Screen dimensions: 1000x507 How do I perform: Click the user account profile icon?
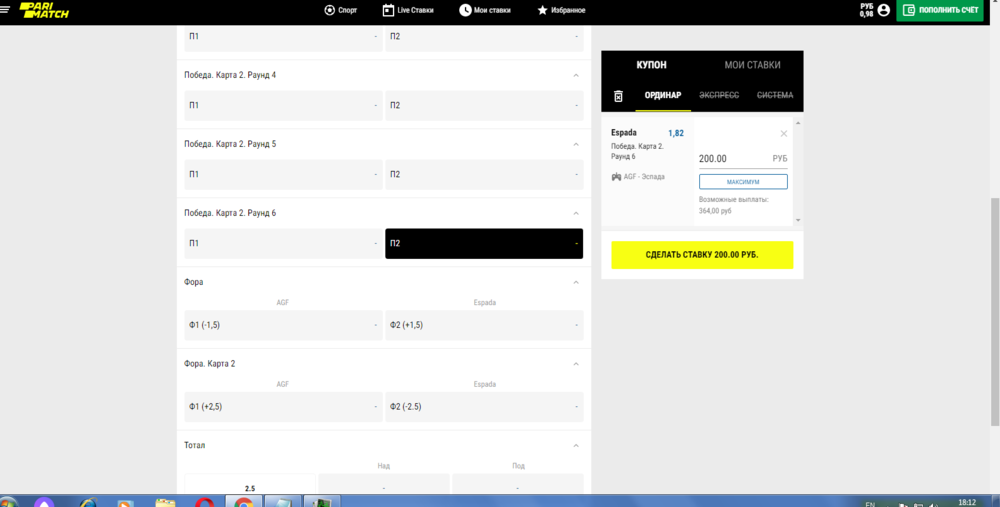(x=883, y=10)
